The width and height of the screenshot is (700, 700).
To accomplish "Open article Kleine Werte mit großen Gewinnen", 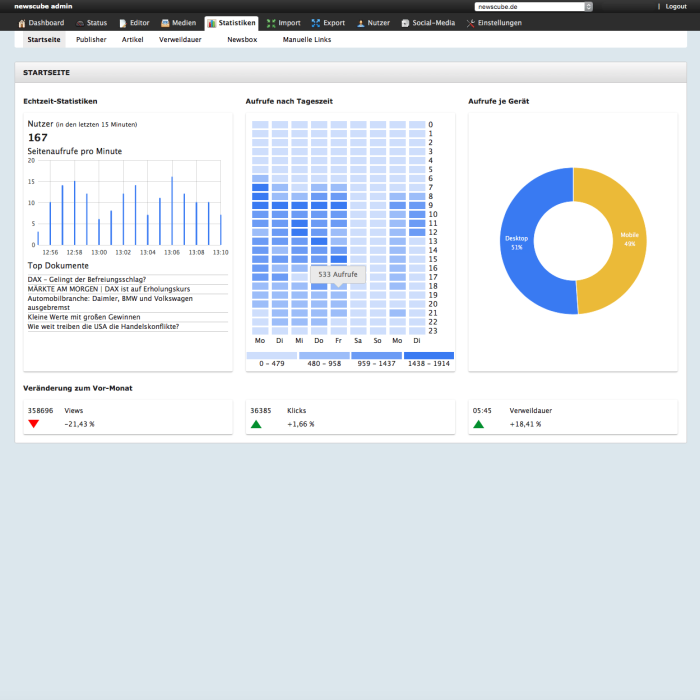I will tap(84, 317).
